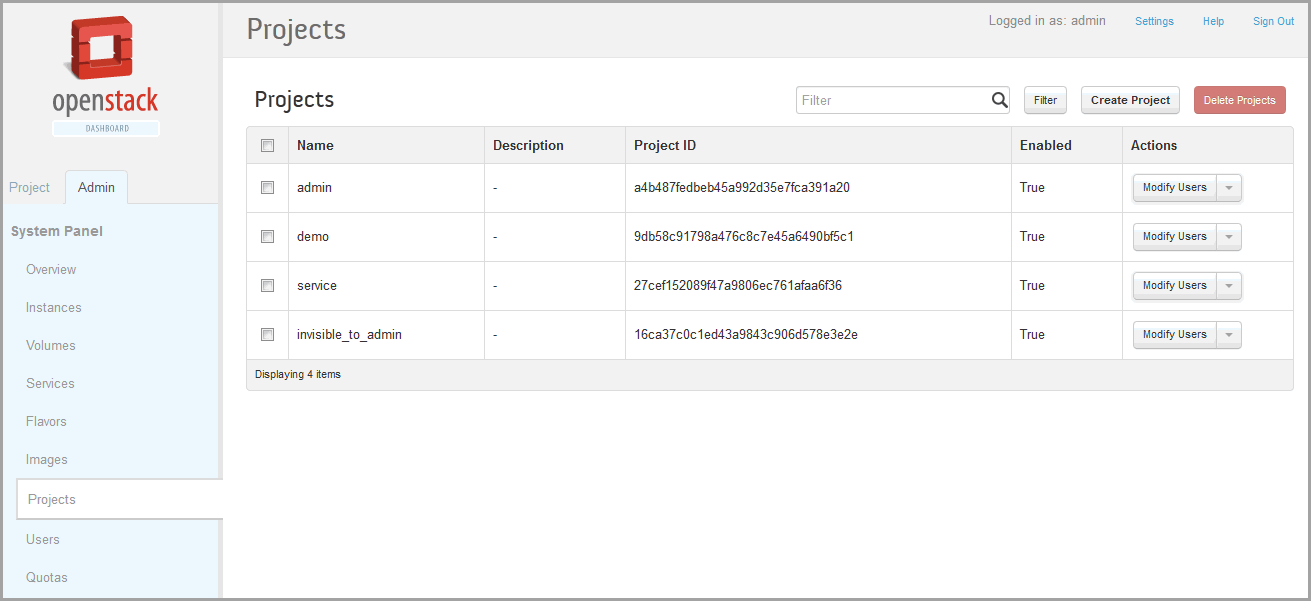The height and width of the screenshot is (601, 1311).
Task: Expand actions arrow for service project
Action: 1230,286
